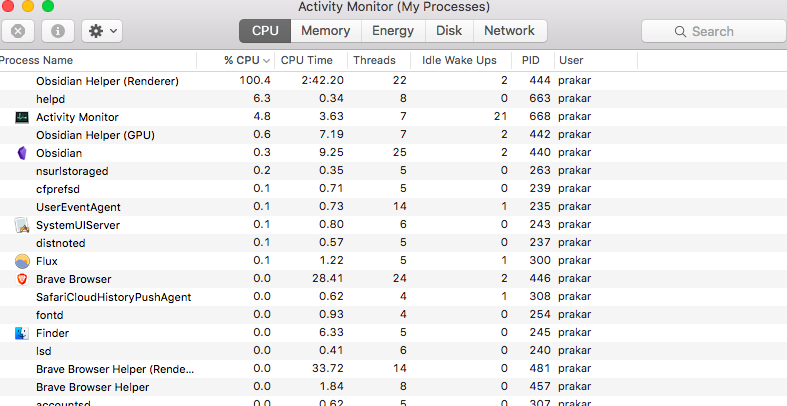Click the Quit Process toolbar button

coord(18,31)
